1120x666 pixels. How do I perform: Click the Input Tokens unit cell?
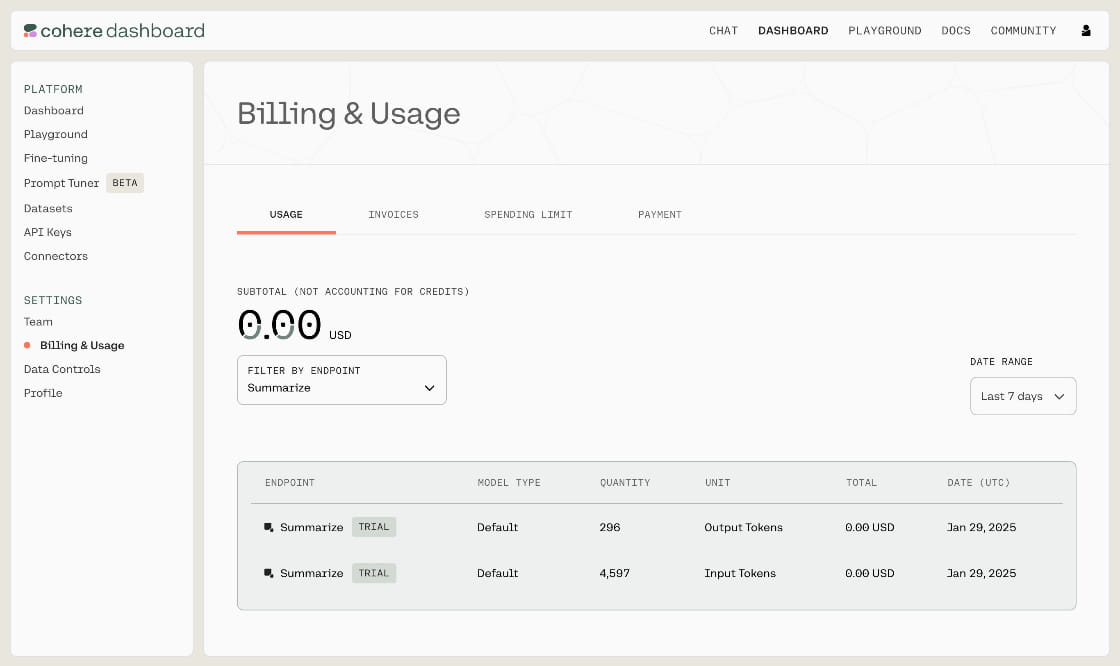click(740, 573)
